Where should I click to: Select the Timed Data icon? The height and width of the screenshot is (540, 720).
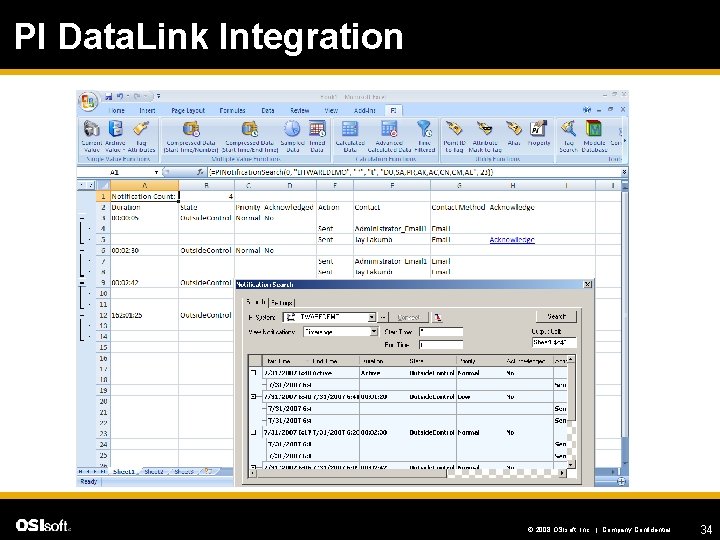click(317, 129)
